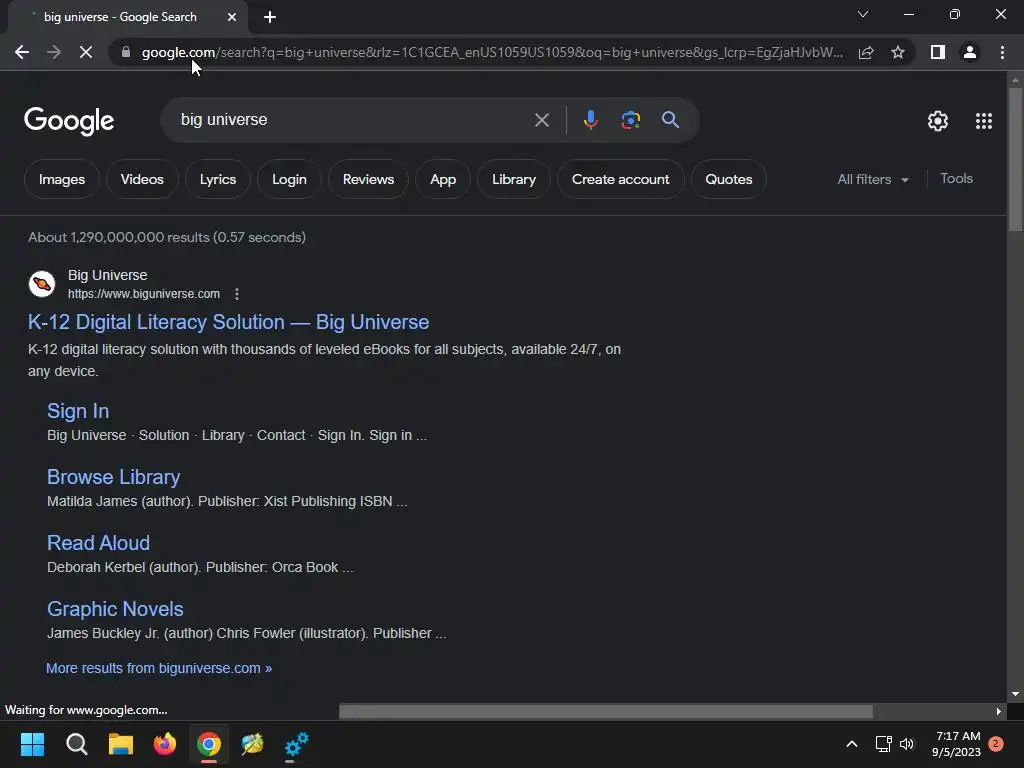This screenshot has height=768, width=1024.
Task: Filter results by Images
Action: tap(61, 179)
